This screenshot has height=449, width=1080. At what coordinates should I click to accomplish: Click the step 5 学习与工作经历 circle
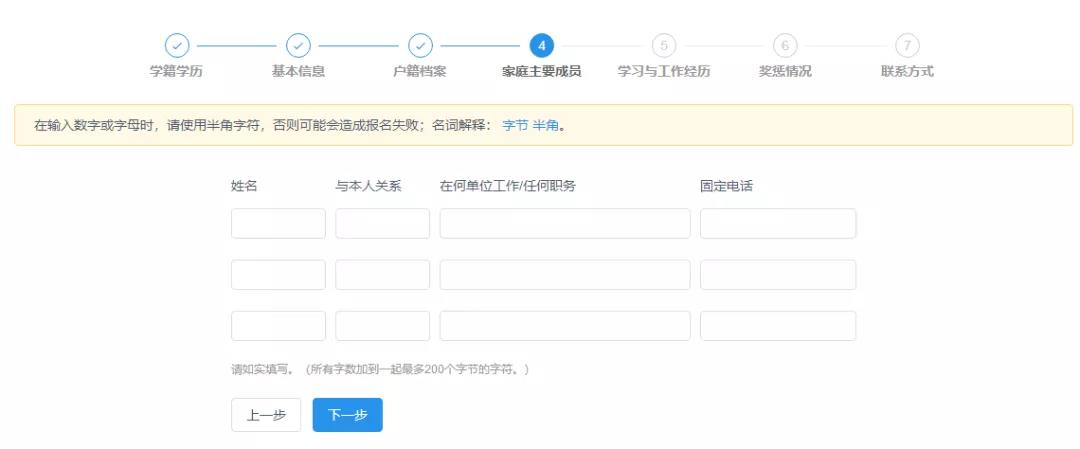(x=663, y=46)
